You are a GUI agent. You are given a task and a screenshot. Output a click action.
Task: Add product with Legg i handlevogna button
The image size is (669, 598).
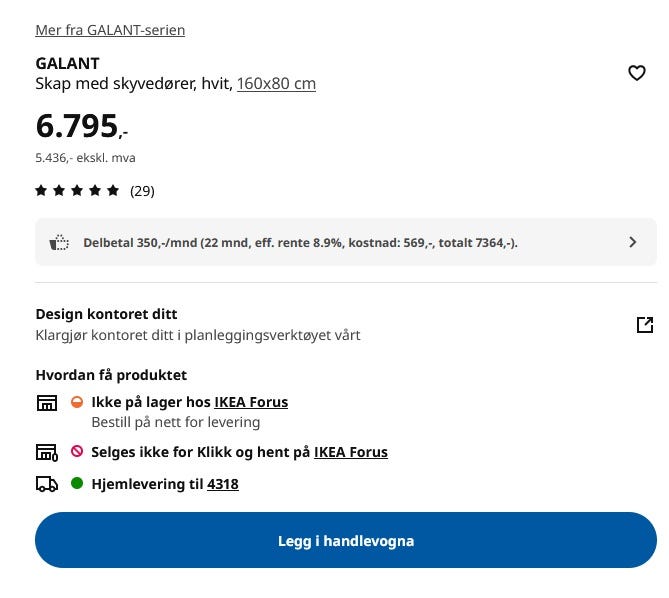click(346, 540)
